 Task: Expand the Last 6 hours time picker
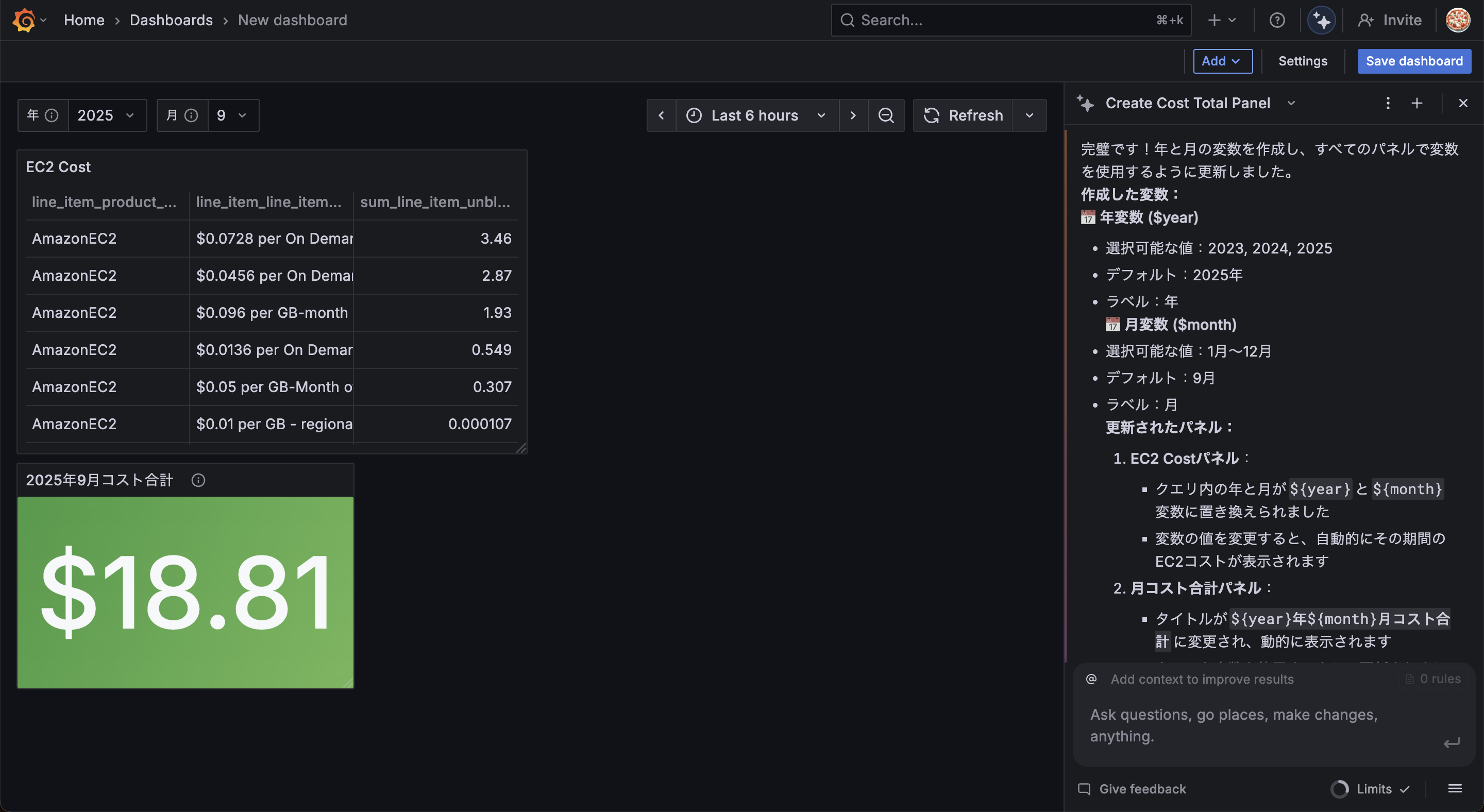[x=756, y=115]
